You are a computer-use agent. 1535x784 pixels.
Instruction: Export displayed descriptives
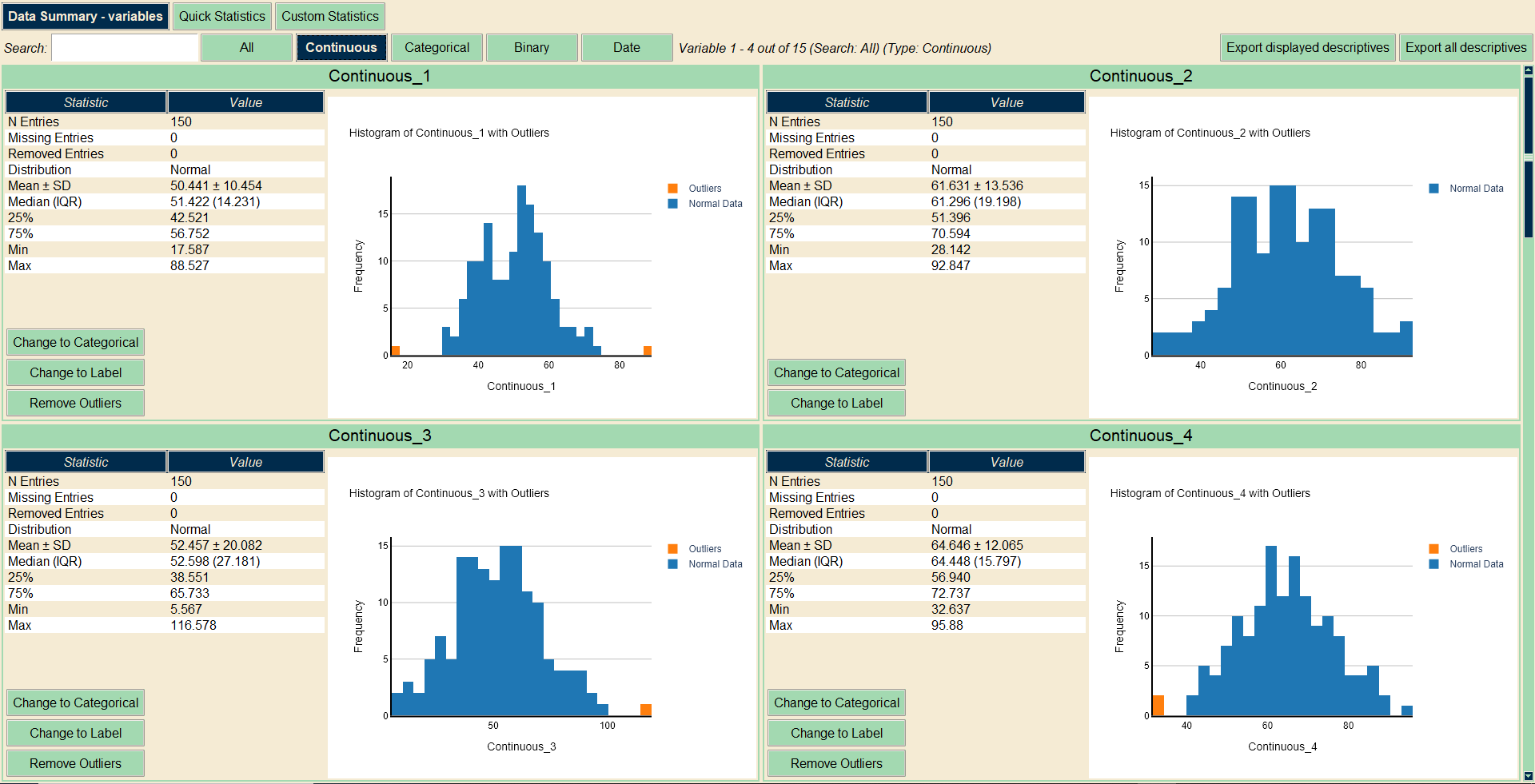[1307, 48]
